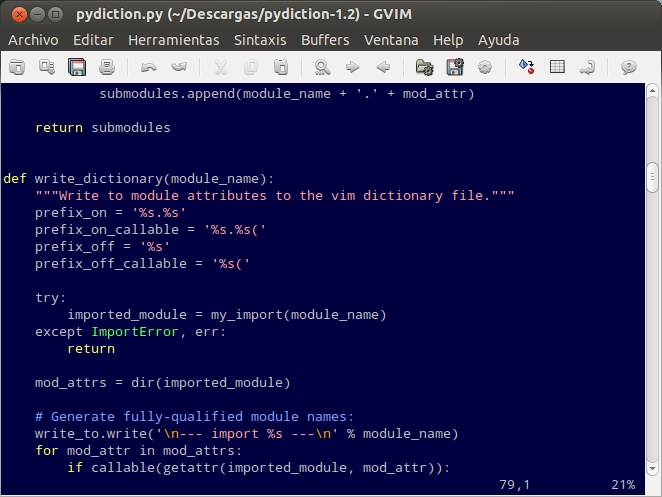Image resolution: width=662 pixels, height=497 pixels.
Task: Click 'submodules.append(' code line
Action: tap(287, 94)
